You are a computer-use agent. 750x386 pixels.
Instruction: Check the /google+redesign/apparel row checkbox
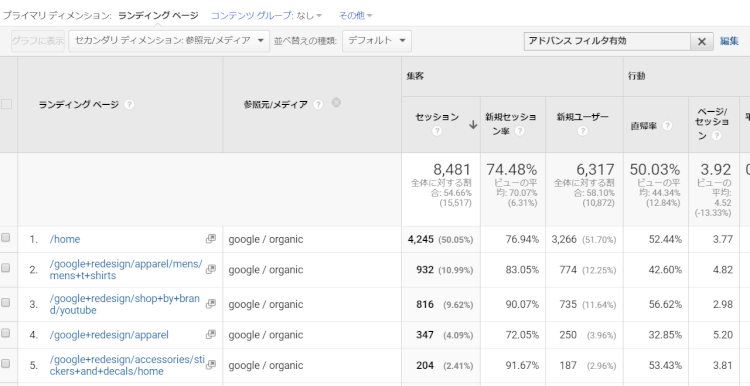6,333
